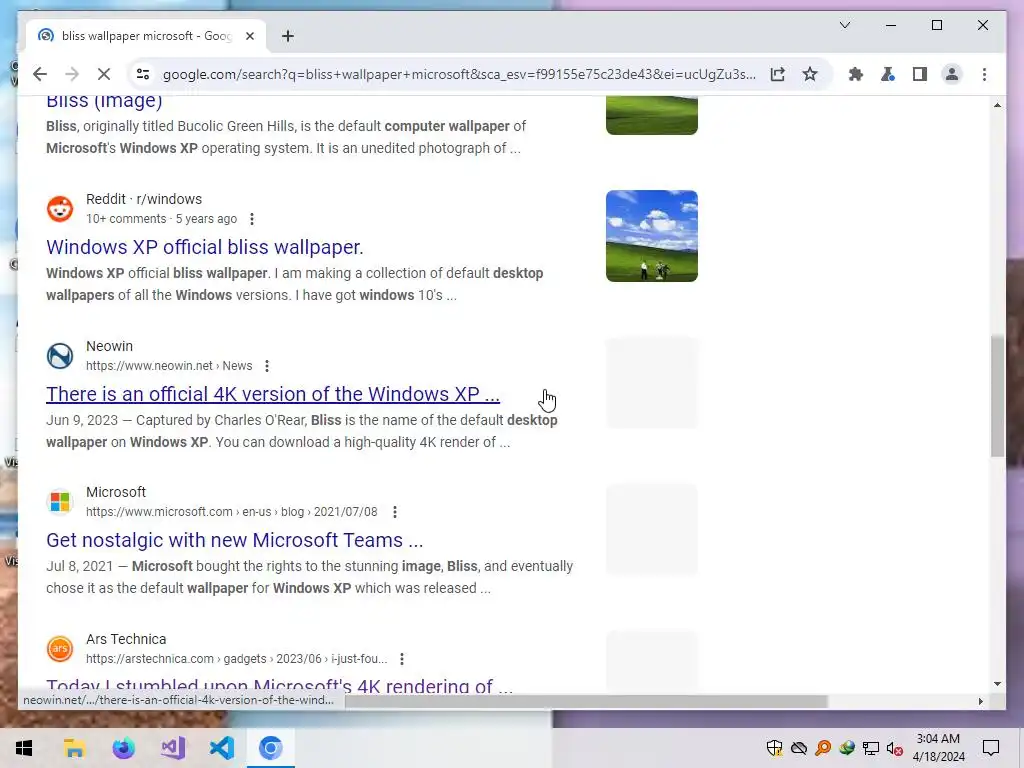Image resolution: width=1024 pixels, height=768 pixels.
Task: Close the bliss wallpaper search tab
Action: pyautogui.click(x=249, y=36)
